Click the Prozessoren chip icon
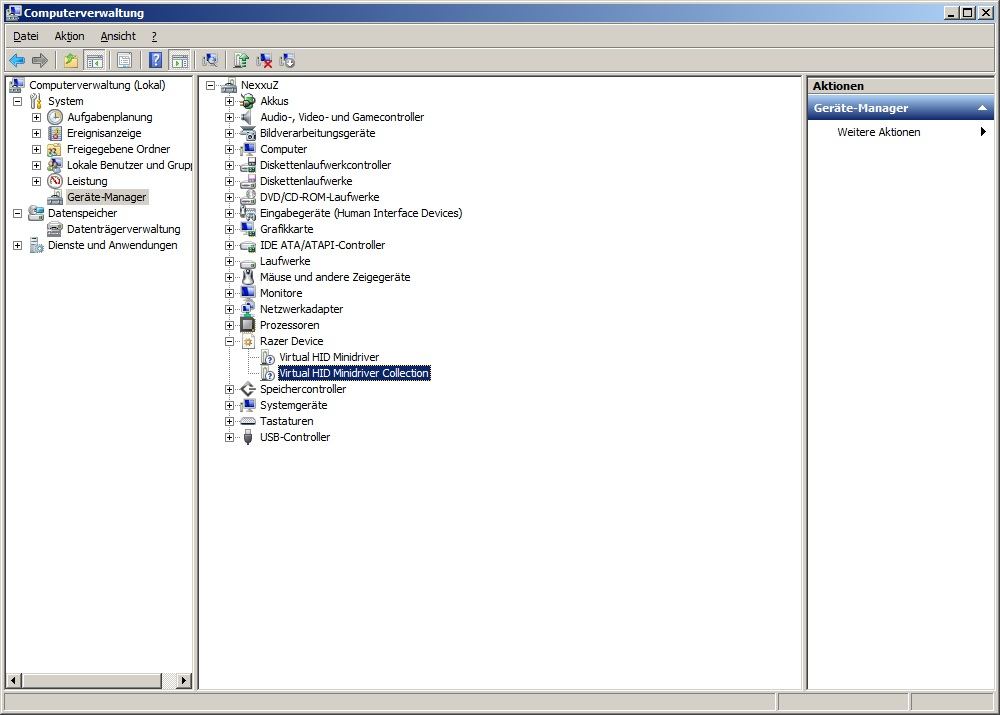Screen dimensions: 1000x715 tap(247, 325)
